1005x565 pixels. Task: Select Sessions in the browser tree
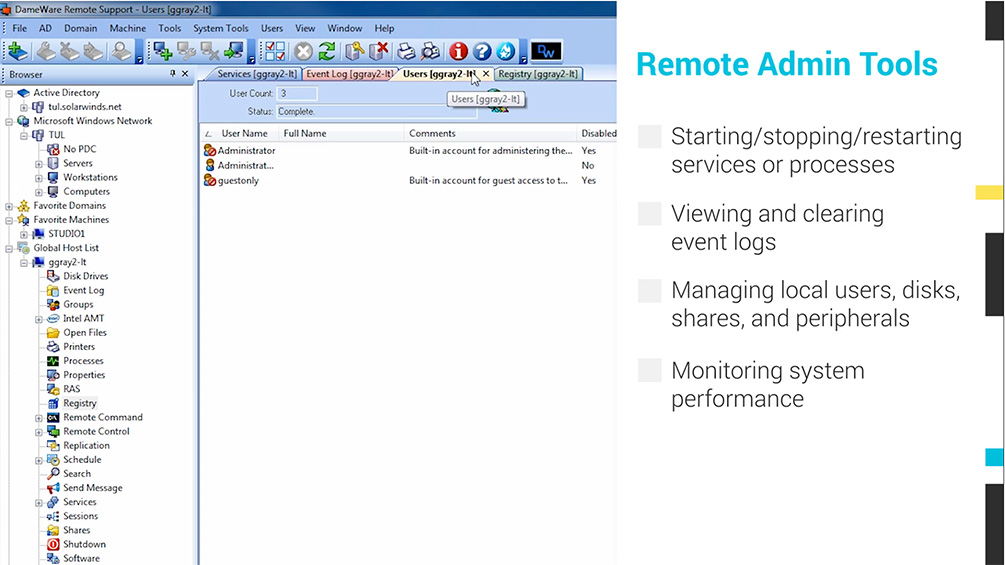click(80, 516)
